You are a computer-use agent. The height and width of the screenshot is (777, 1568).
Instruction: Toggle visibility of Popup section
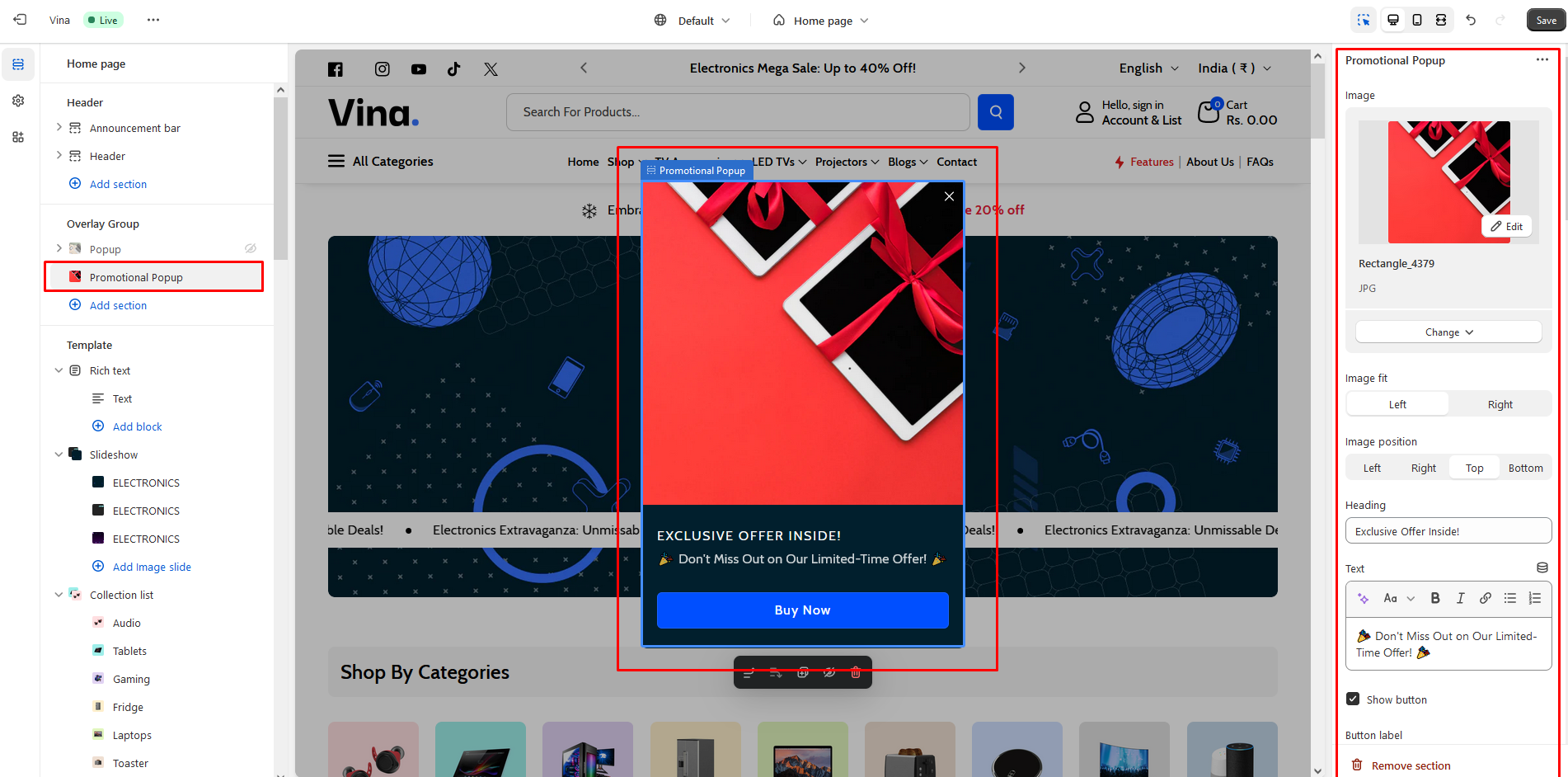(x=251, y=249)
